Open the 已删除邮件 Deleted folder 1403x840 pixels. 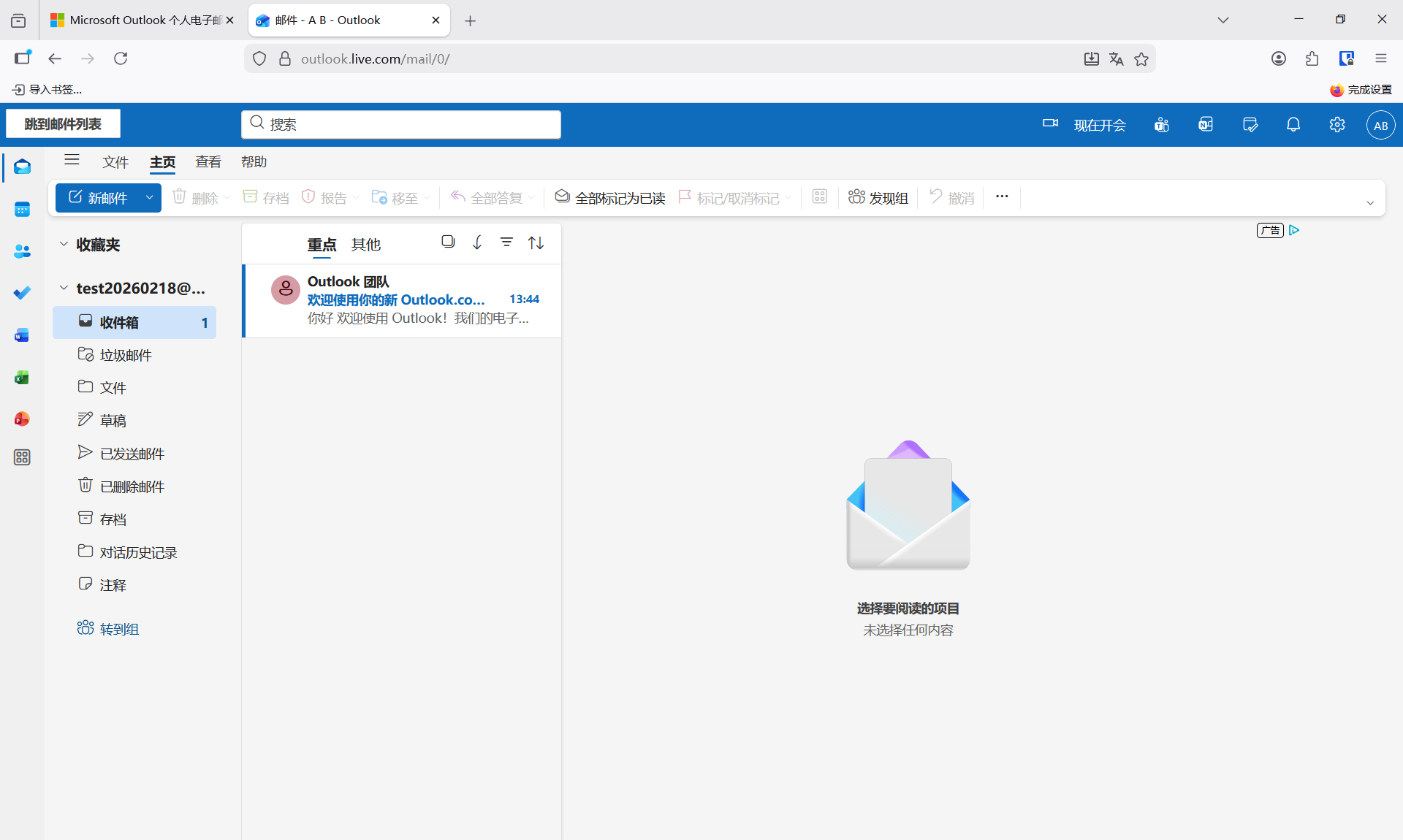click(x=134, y=486)
